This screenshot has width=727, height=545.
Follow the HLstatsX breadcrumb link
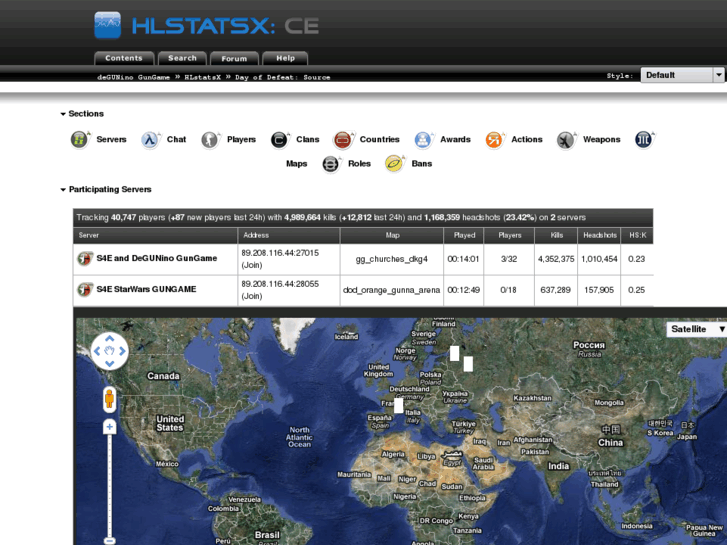[x=203, y=77]
